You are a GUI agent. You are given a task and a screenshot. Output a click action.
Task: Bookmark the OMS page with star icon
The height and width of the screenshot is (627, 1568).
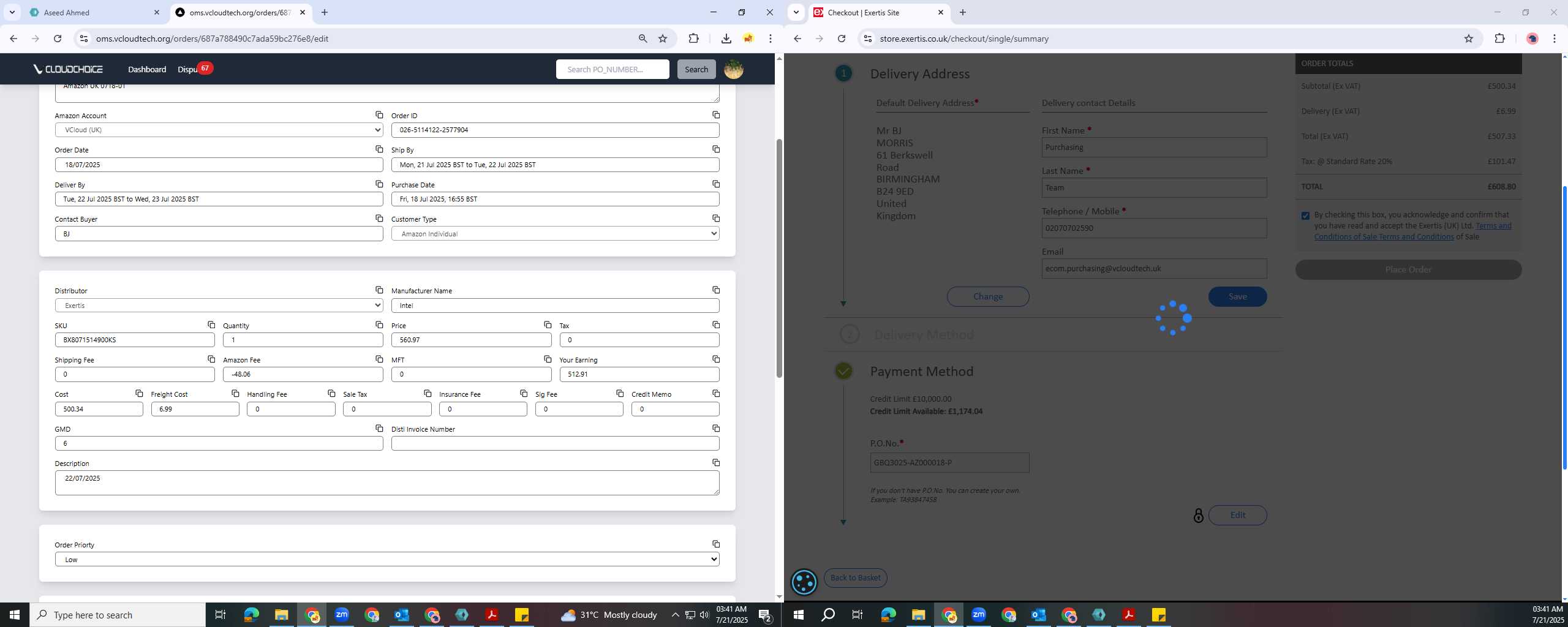tap(663, 39)
